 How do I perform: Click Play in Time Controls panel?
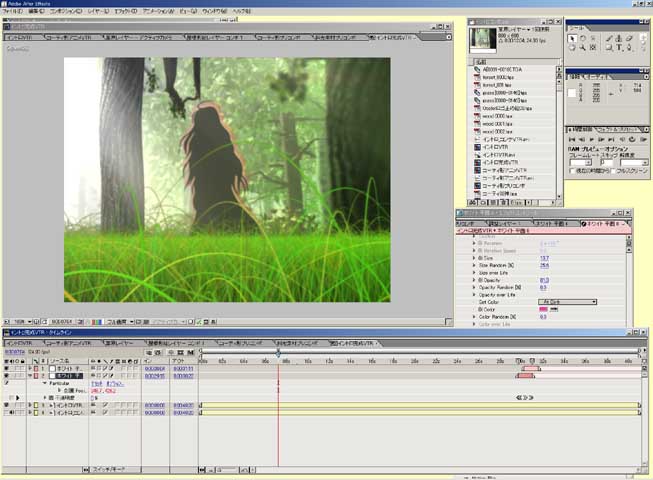[591, 139]
